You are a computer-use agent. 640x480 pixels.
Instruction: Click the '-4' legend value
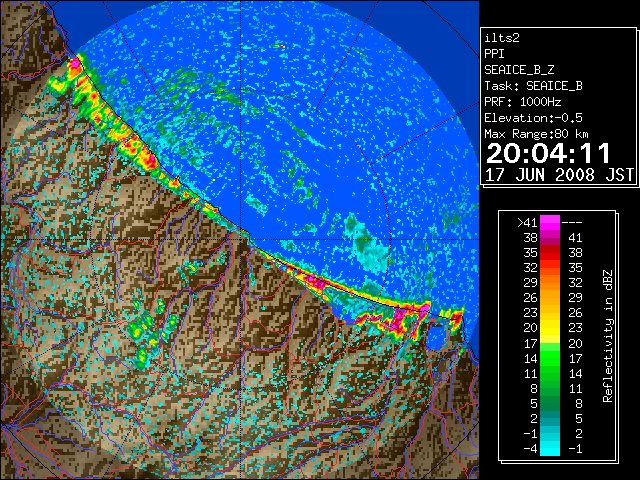530,449
